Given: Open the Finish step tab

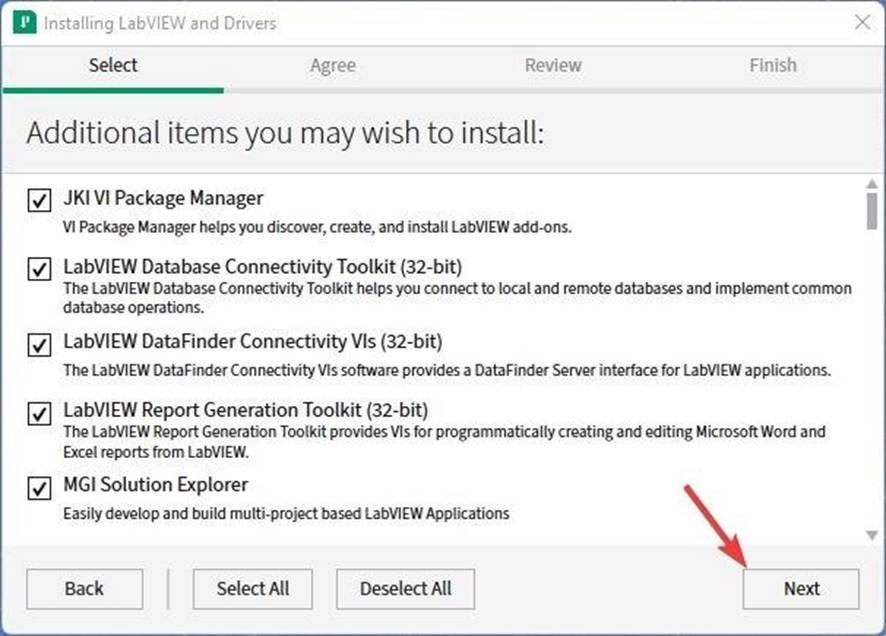Looking at the screenshot, I should 773,66.
